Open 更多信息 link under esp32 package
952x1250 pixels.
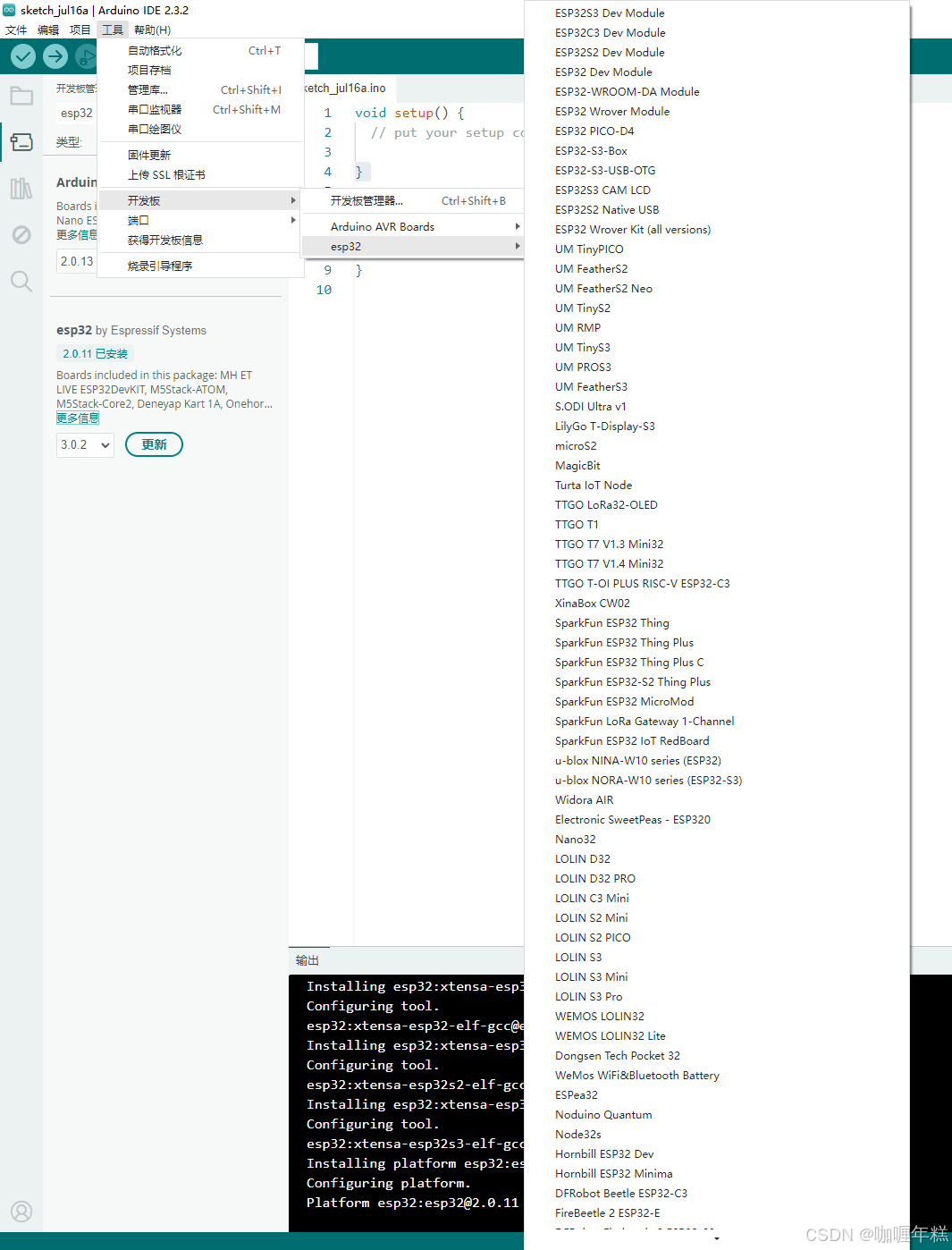coord(78,418)
